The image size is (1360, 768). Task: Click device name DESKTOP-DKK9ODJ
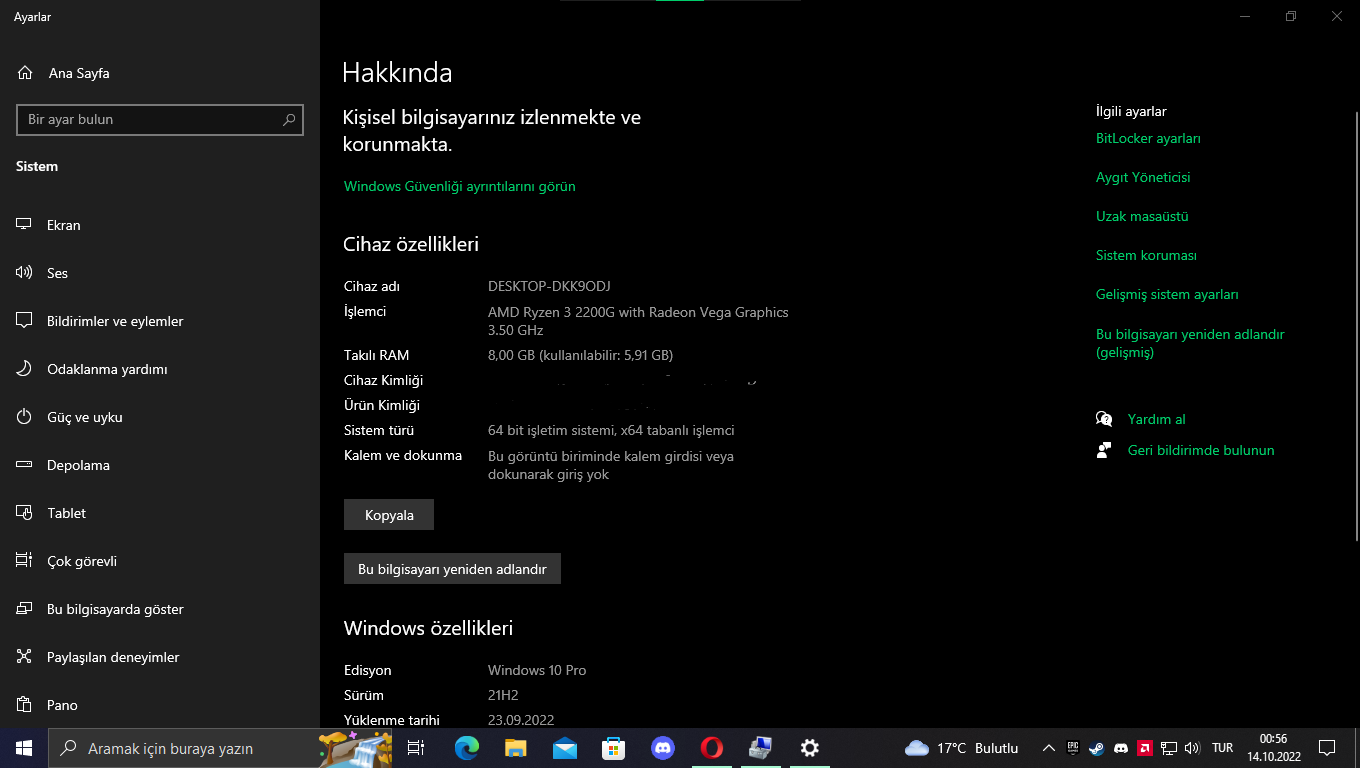pos(549,286)
